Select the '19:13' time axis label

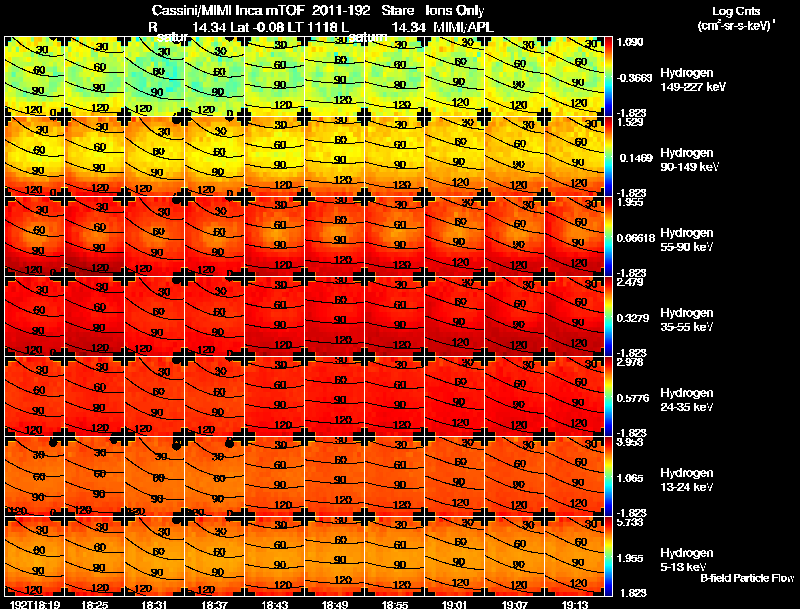(x=575, y=604)
